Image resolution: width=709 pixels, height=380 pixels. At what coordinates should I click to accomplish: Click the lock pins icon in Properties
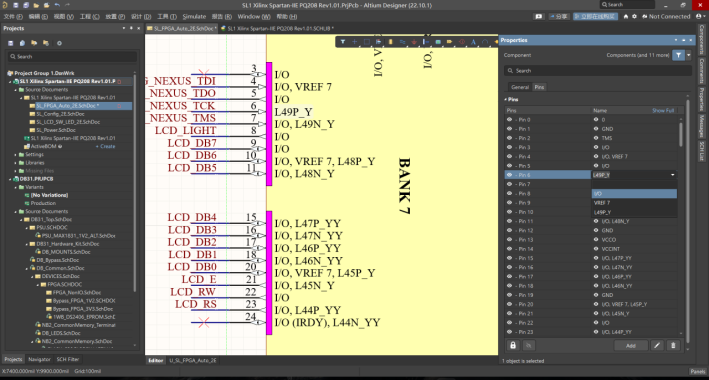click(513, 345)
